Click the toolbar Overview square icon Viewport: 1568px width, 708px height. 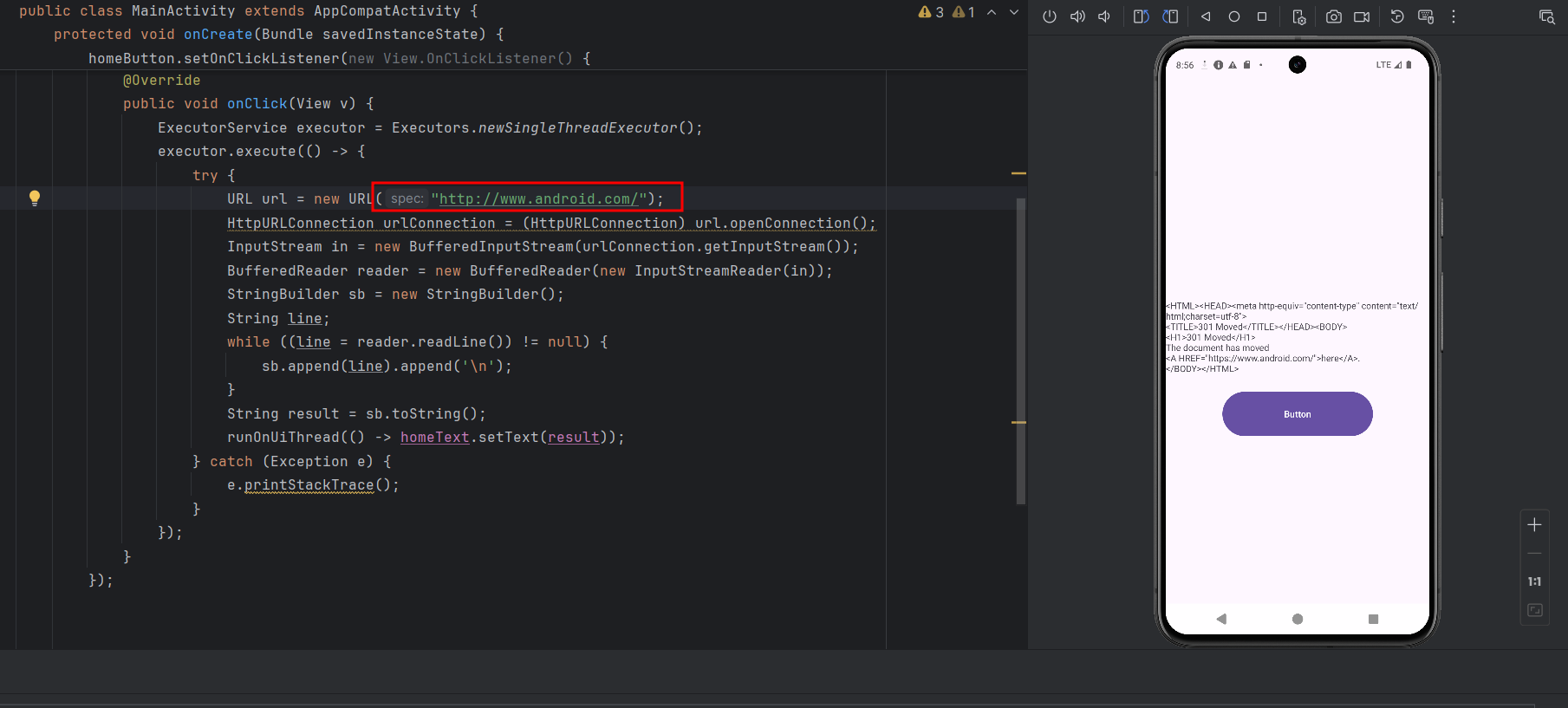1262,16
